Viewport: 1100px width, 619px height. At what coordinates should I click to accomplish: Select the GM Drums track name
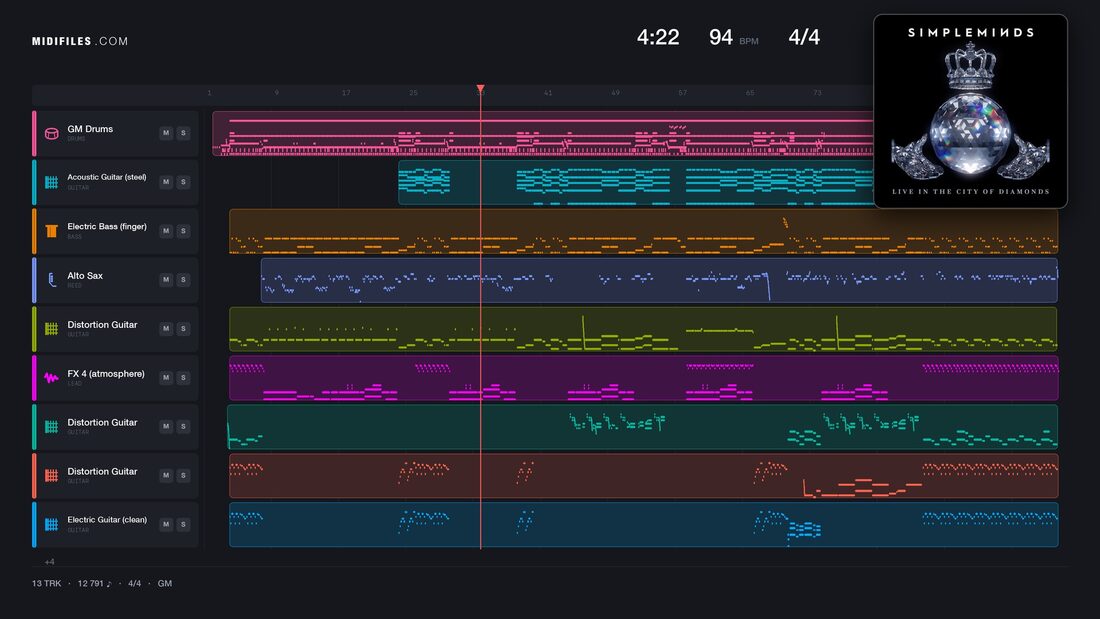tap(90, 129)
